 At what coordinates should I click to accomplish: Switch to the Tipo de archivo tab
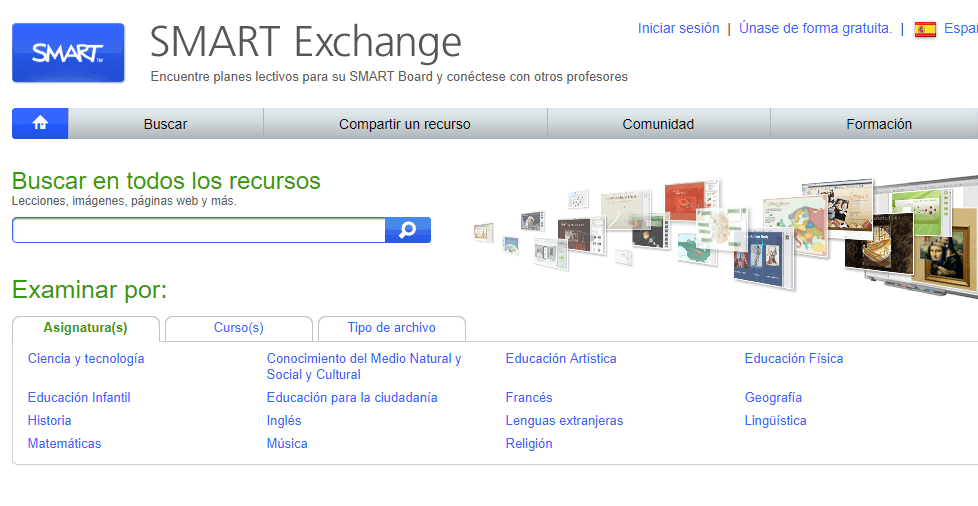point(392,328)
